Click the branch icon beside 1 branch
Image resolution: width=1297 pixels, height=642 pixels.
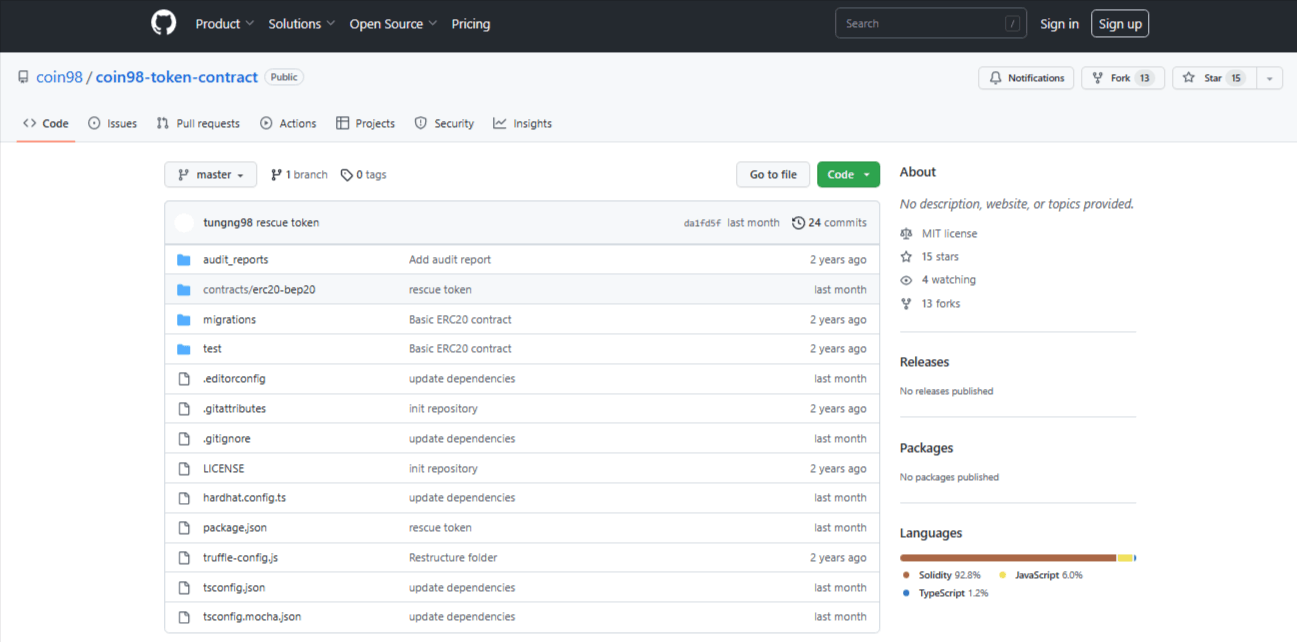276,175
